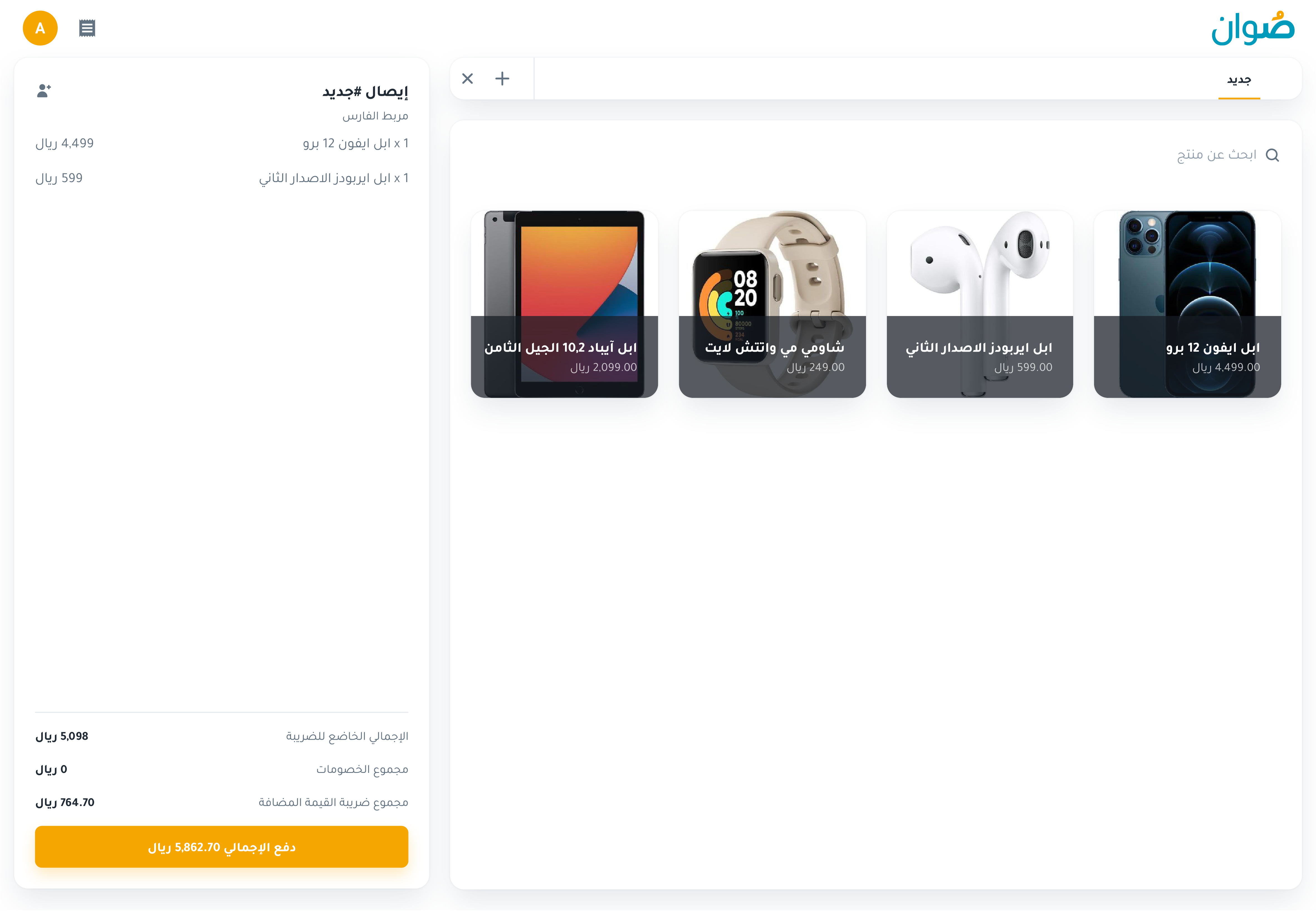The height and width of the screenshot is (911, 1316).
Task: Switch to the جديد tab
Action: tap(1239, 80)
